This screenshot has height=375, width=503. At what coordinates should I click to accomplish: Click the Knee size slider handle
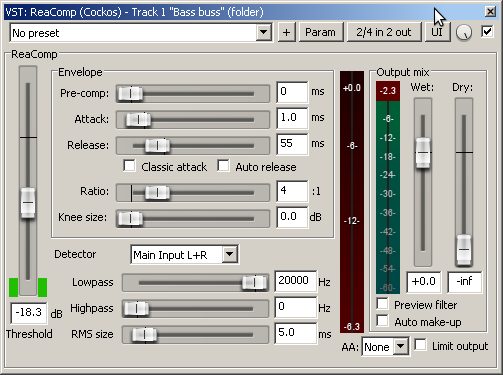[131, 218]
